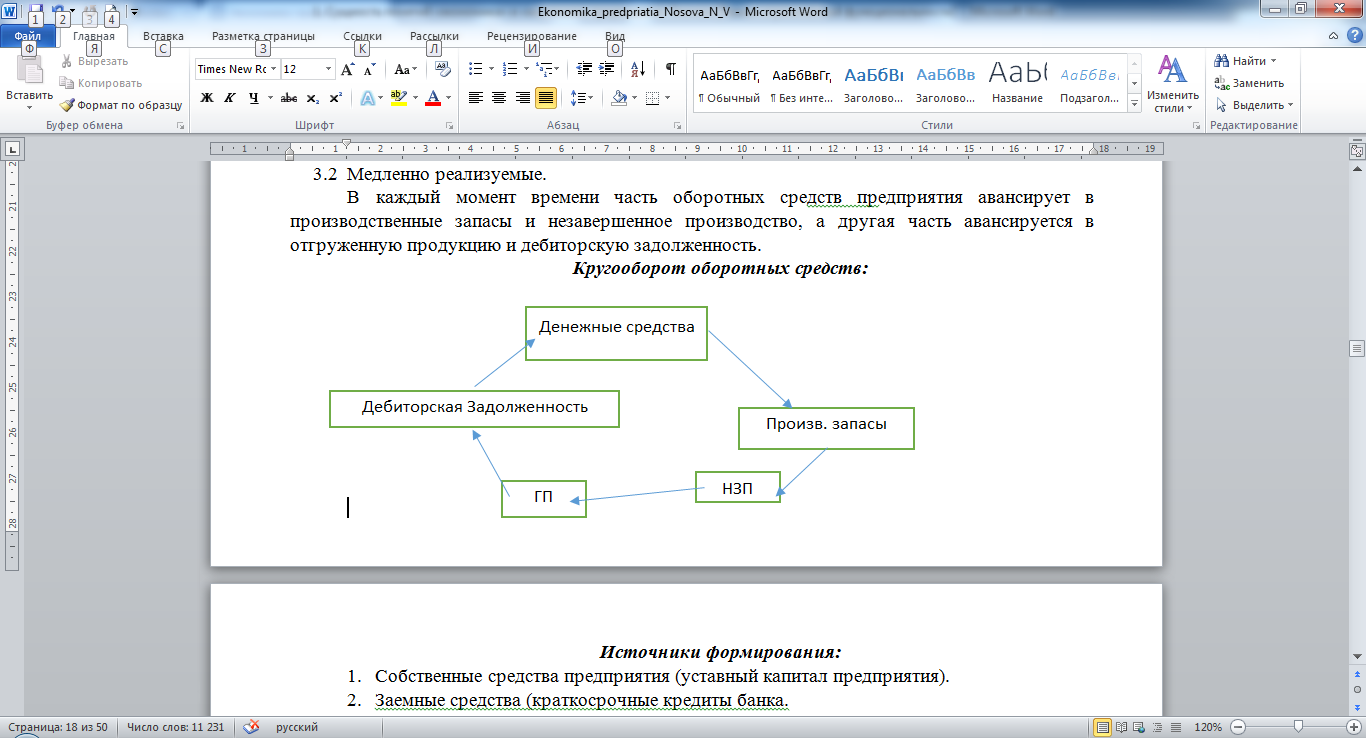Toggle bold (Ж) formatting

pos(207,97)
